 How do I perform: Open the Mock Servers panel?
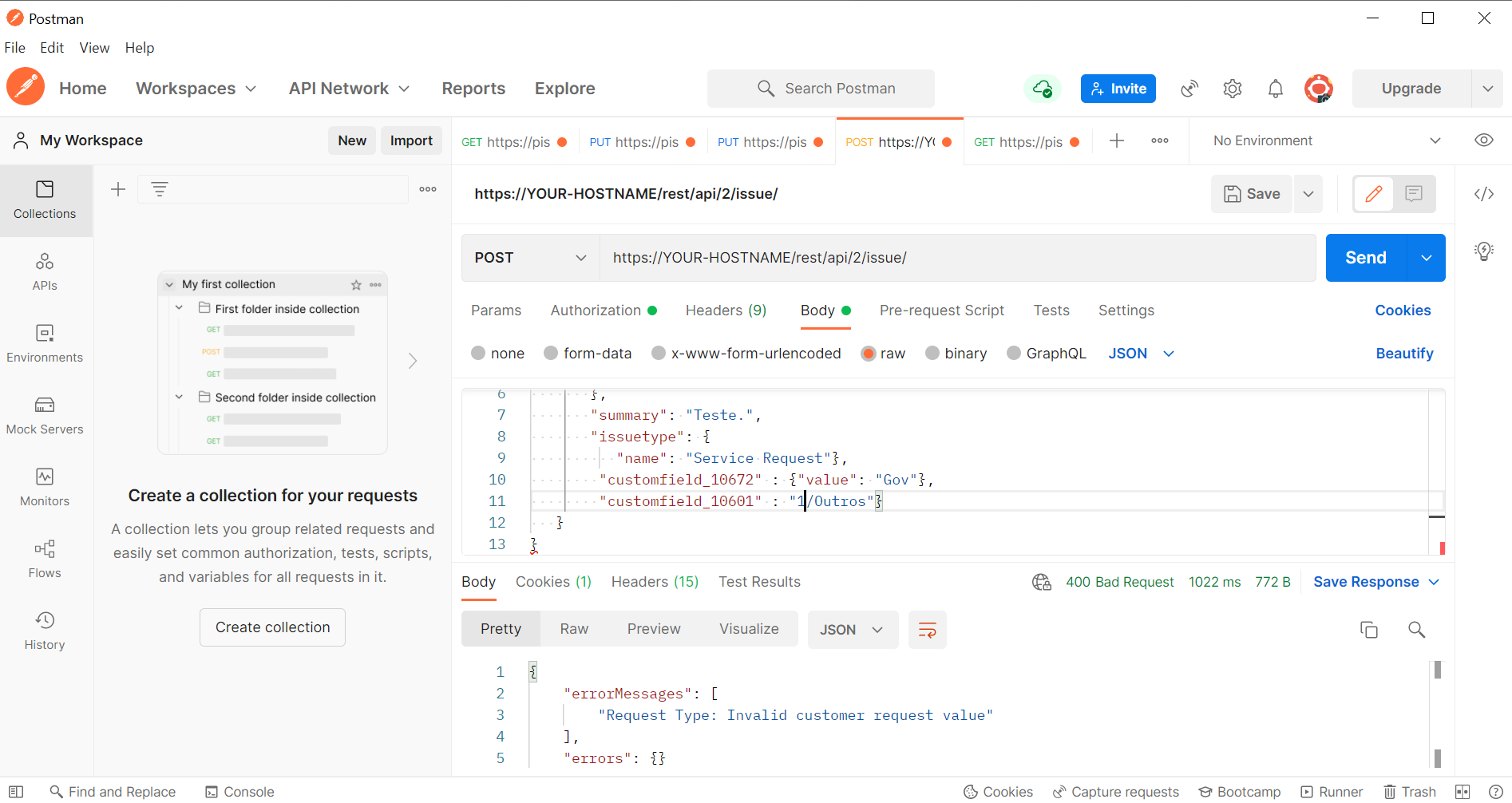[x=45, y=413]
